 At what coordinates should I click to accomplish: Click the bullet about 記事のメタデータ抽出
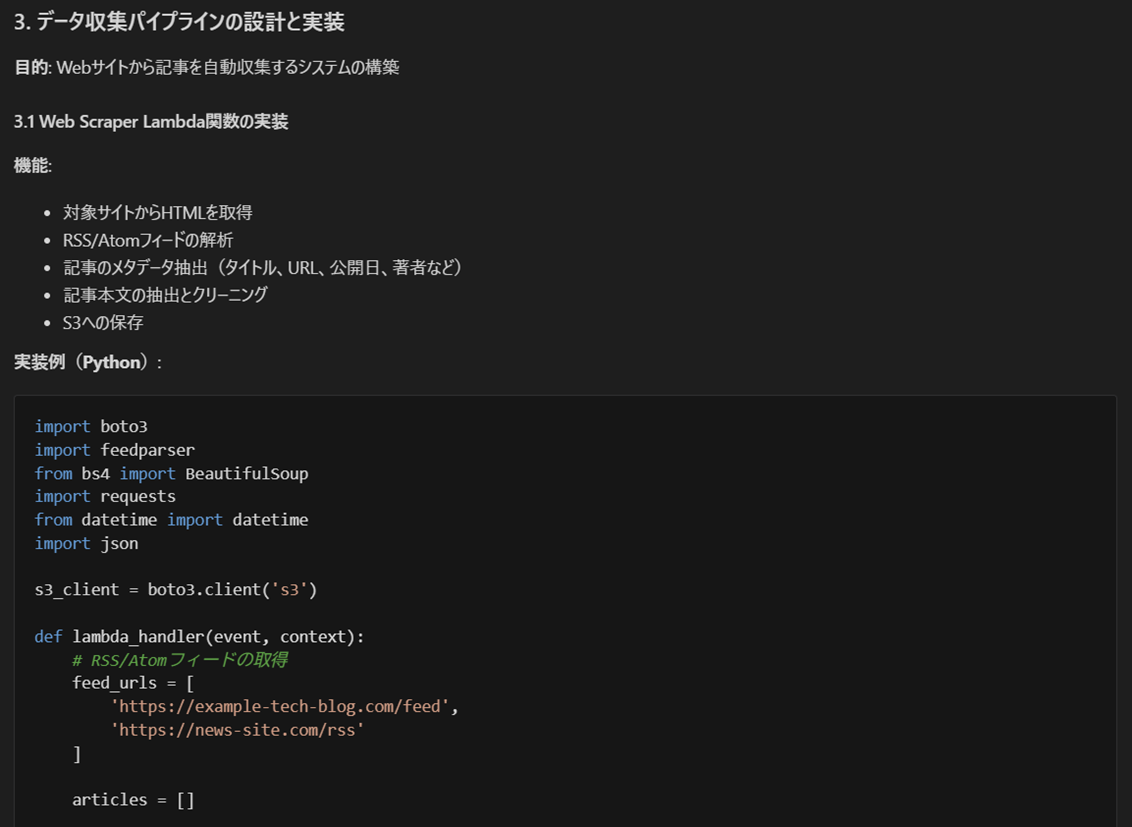tap(262, 267)
